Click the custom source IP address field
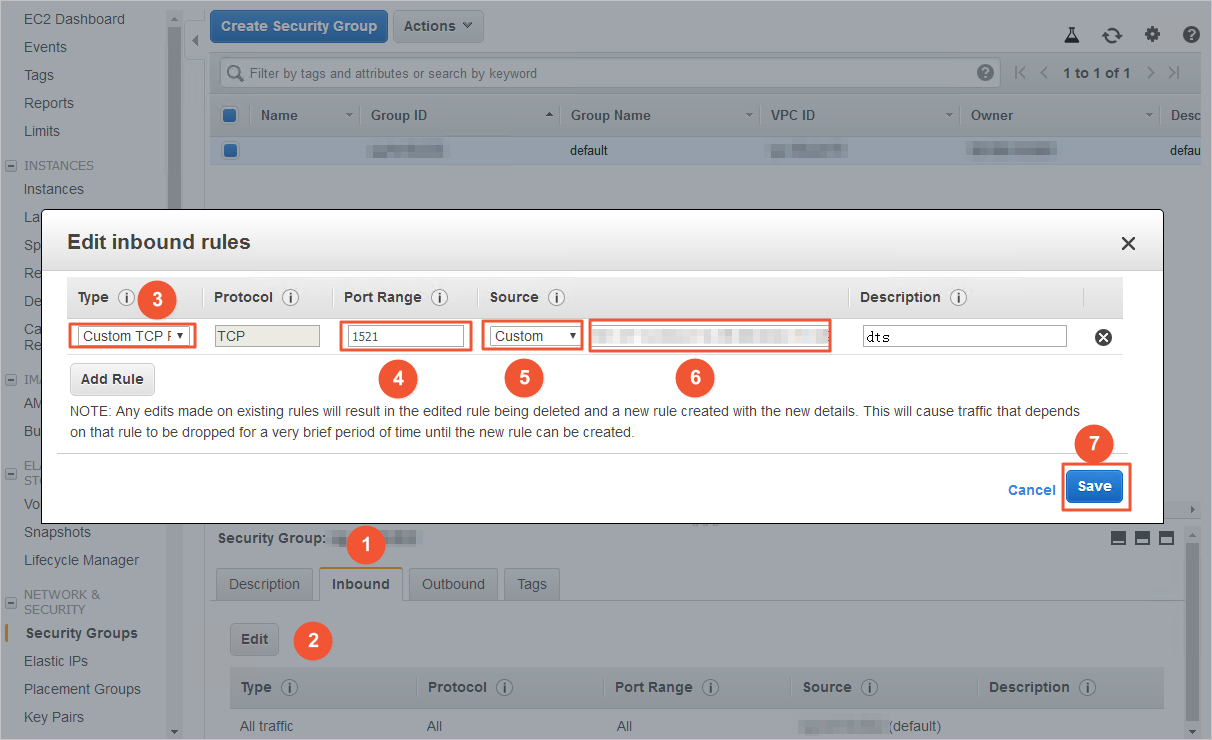 (x=710, y=336)
